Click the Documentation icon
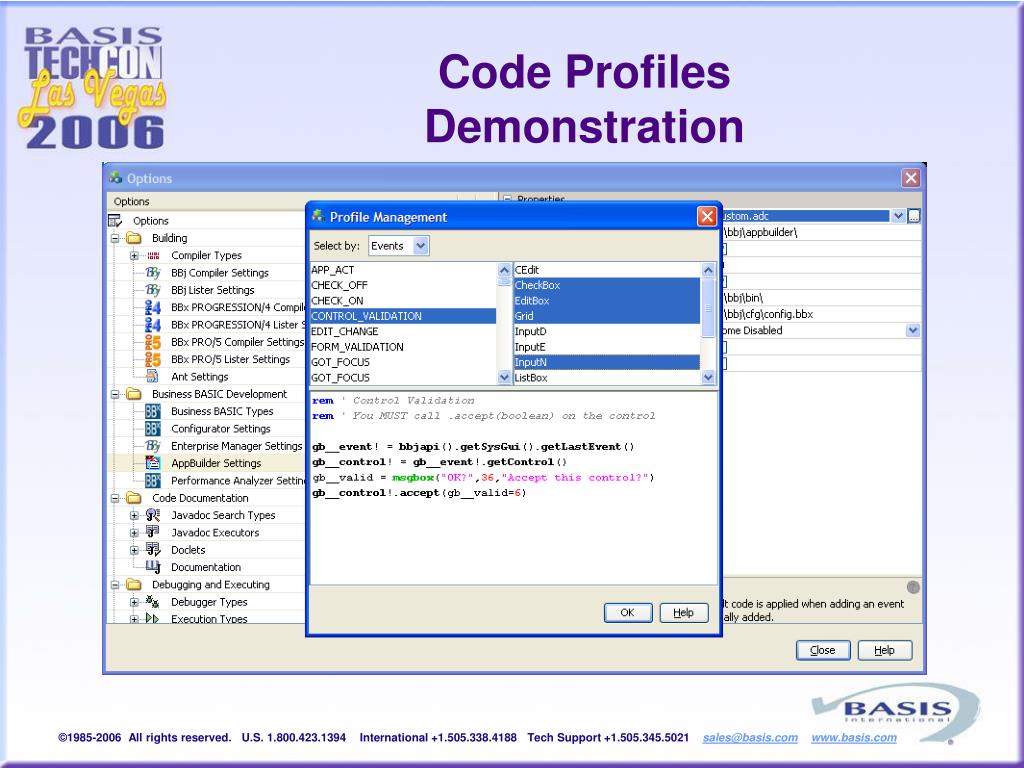This screenshot has width=1024, height=768. 153,567
